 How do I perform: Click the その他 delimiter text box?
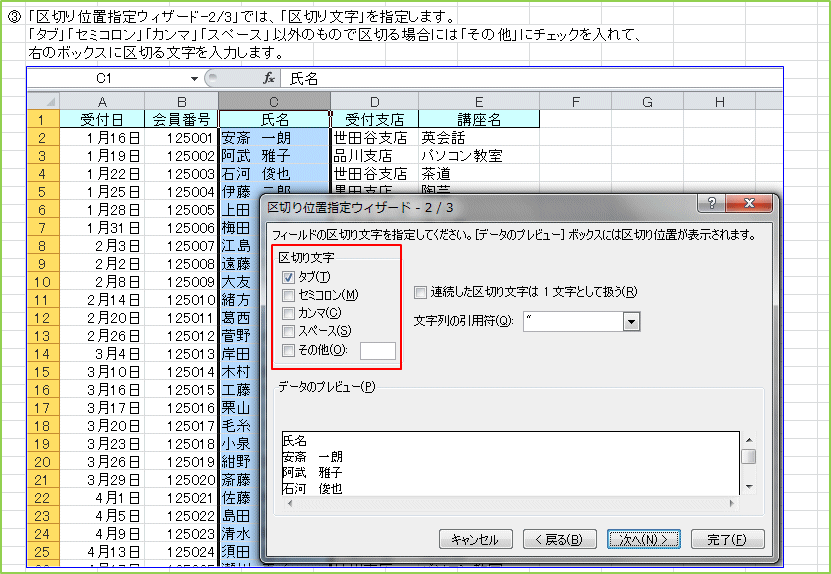coord(377,351)
